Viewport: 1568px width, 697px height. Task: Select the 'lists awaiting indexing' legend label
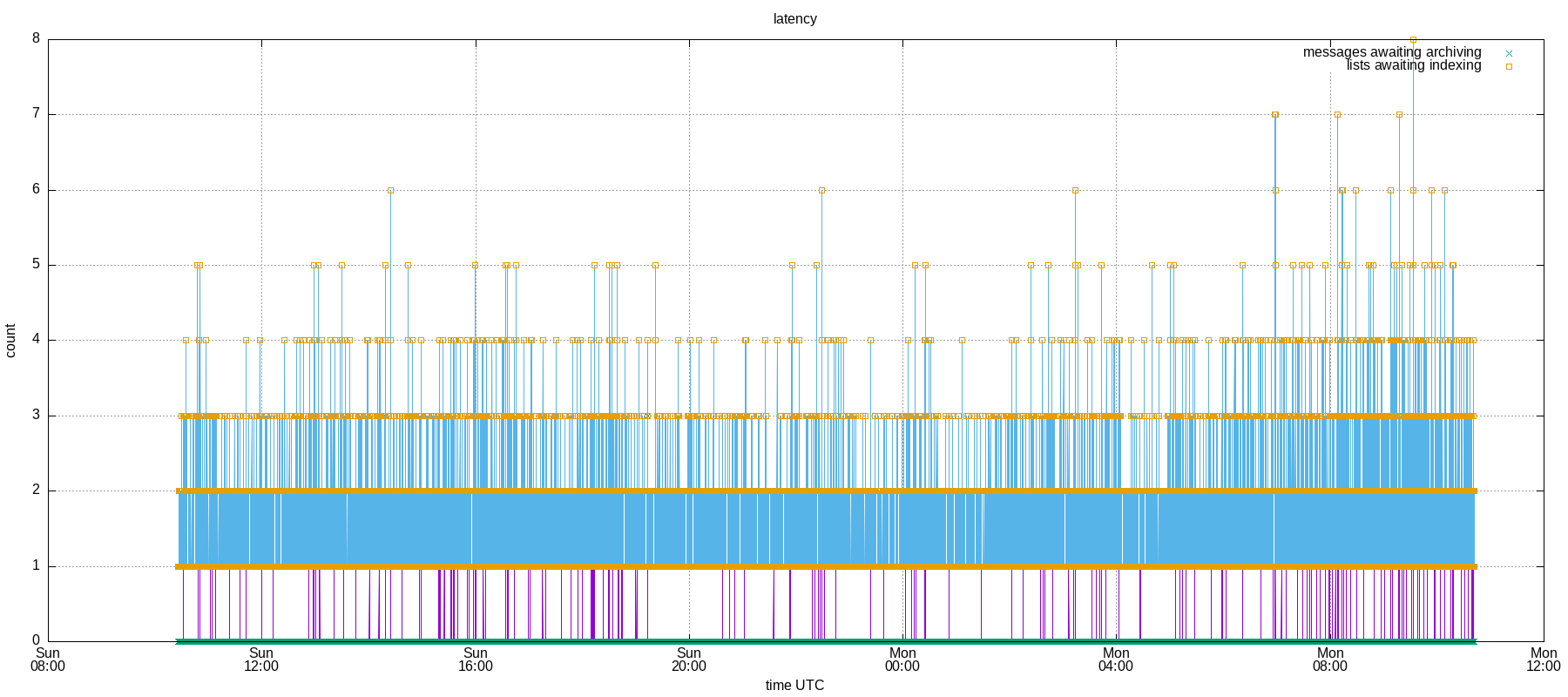click(1413, 65)
